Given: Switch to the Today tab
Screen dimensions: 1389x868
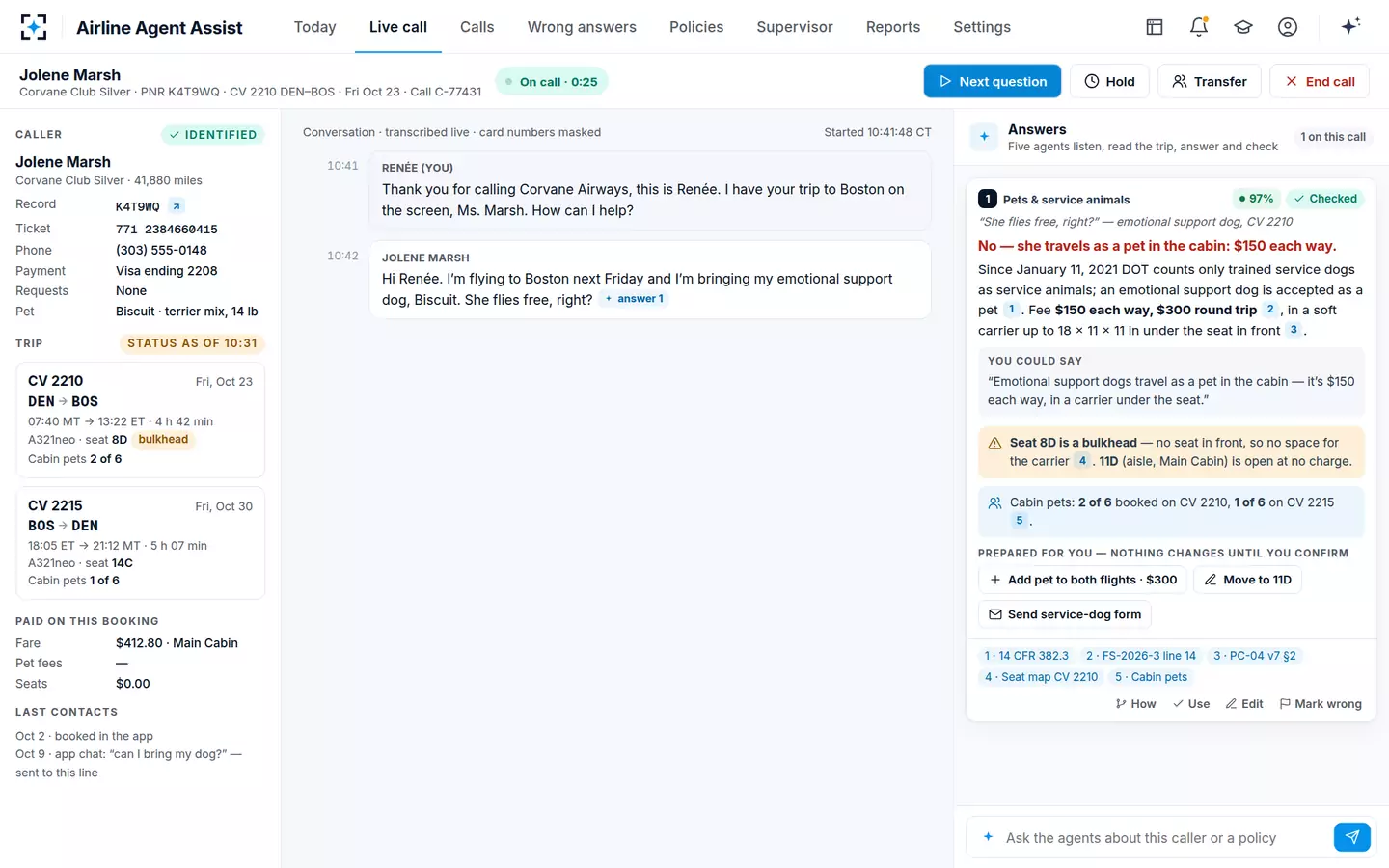Looking at the screenshot, I should point(315,27).
